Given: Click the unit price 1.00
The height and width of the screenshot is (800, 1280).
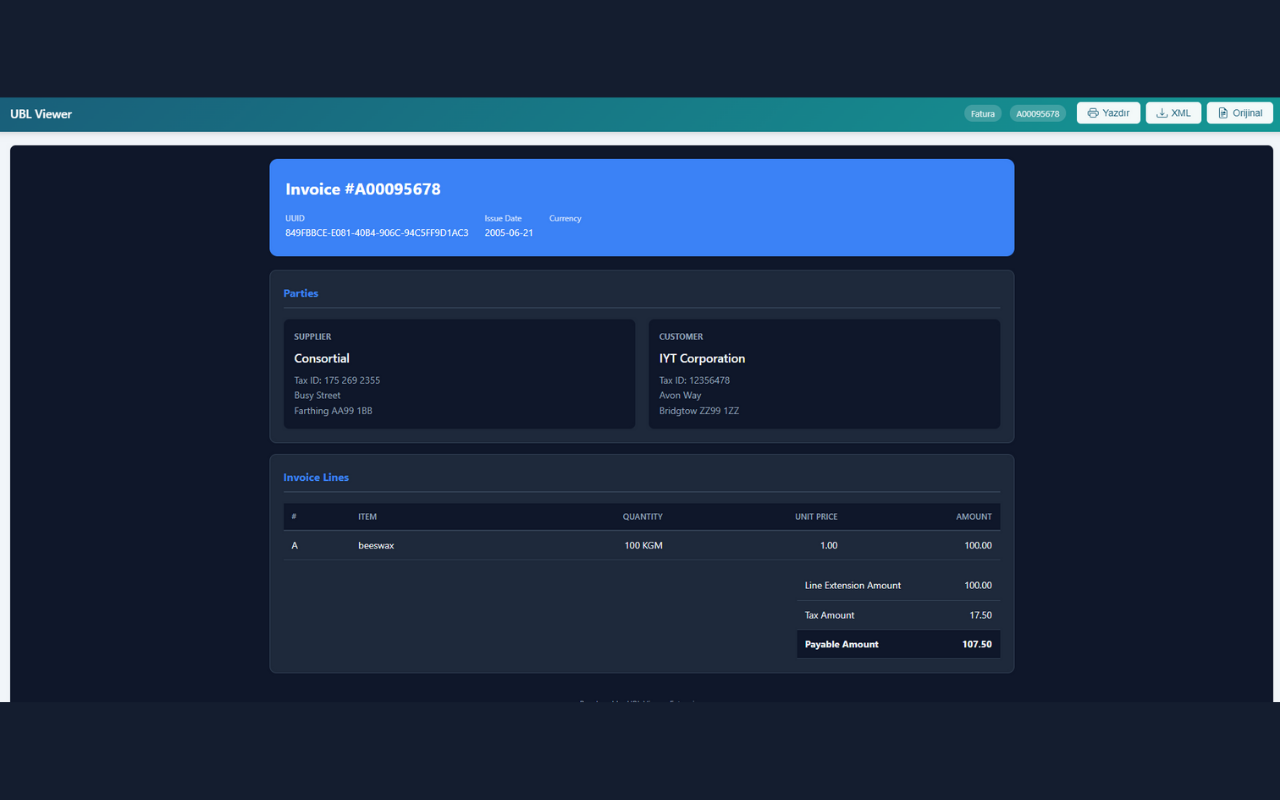Looking at the screenshot, I should click(x=828, y=546).
